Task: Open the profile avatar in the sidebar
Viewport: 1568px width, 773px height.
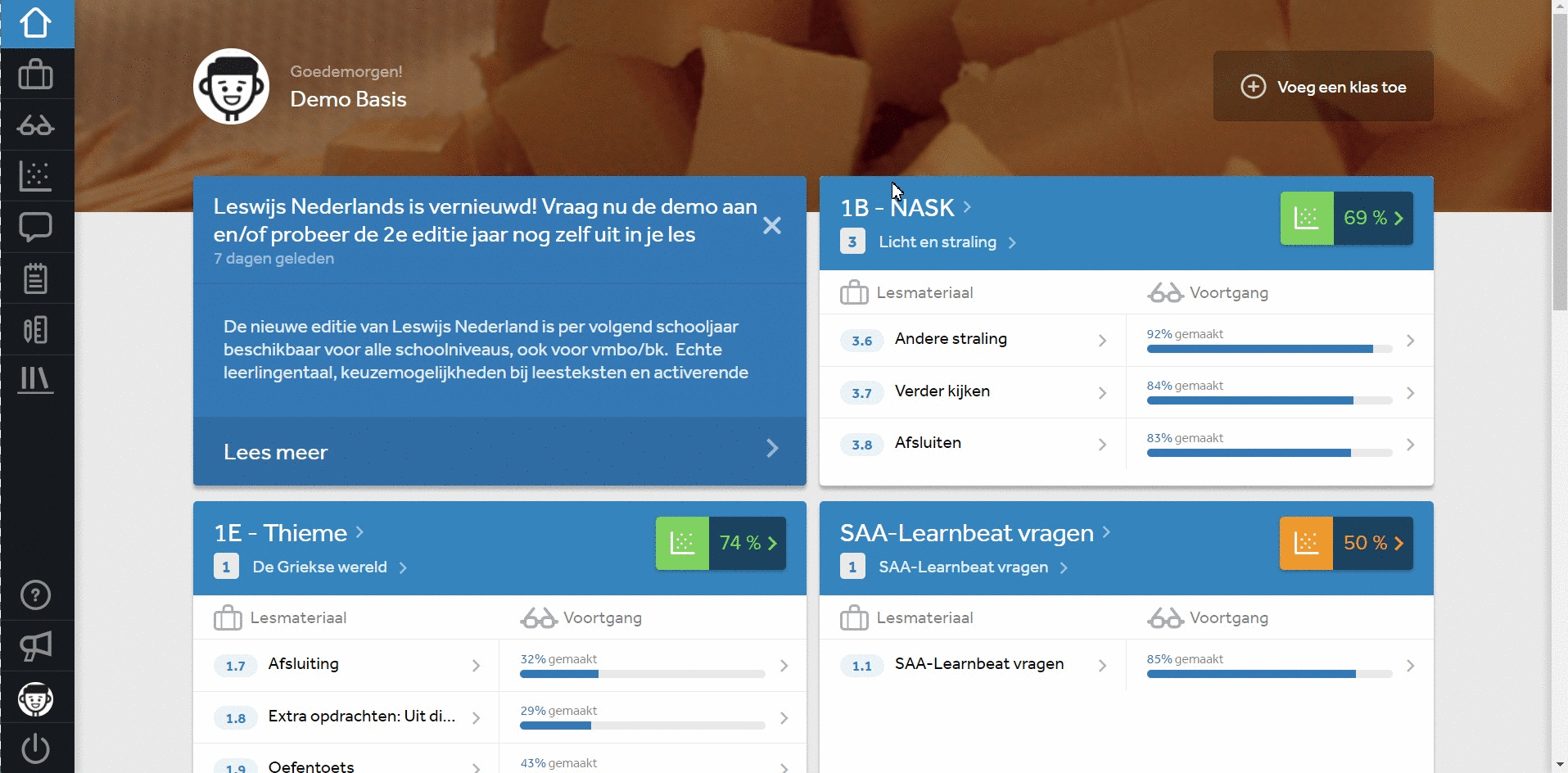Action: [x=36, y=699]
